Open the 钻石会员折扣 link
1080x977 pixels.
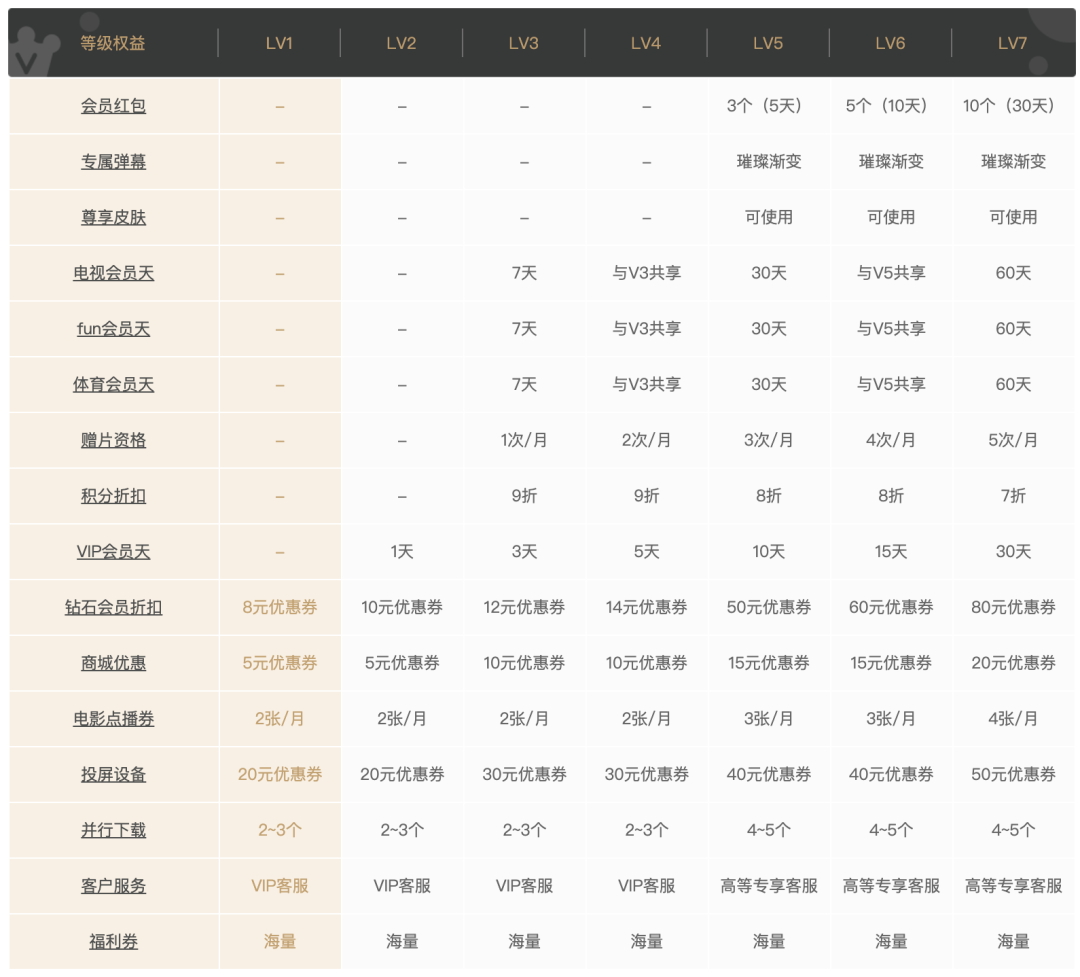coord(113,607)
